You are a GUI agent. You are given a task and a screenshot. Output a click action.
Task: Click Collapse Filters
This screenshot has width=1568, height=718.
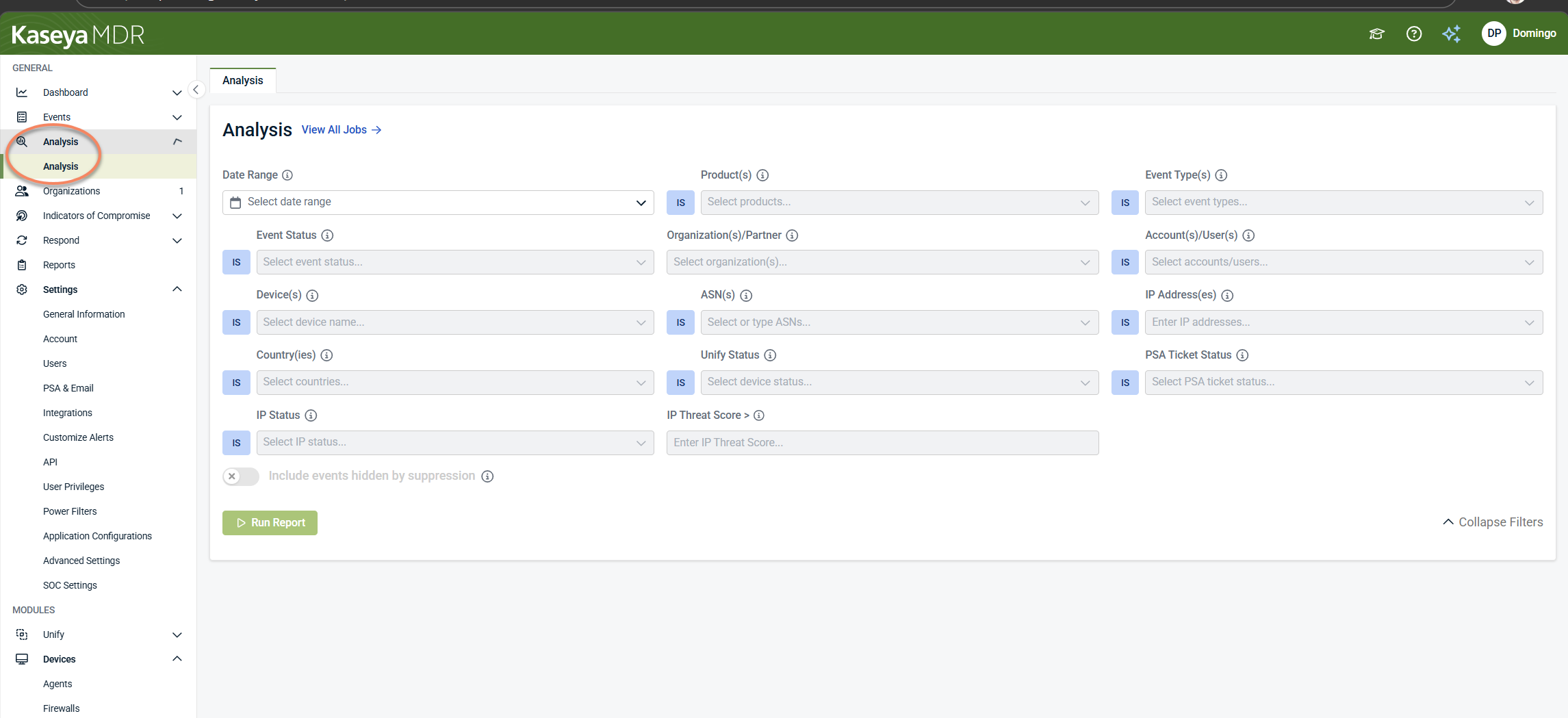(1493, 522)
